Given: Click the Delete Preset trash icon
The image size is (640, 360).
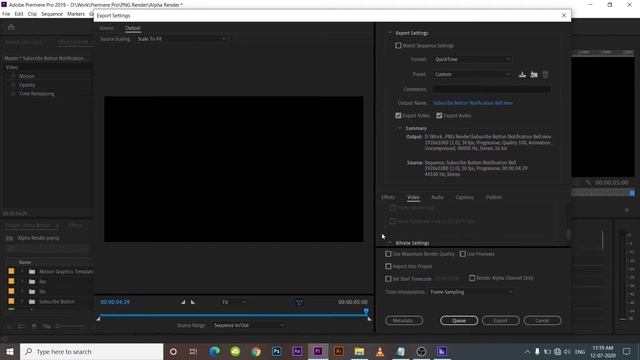Looking at the screenshot, I should pos(545,75).
